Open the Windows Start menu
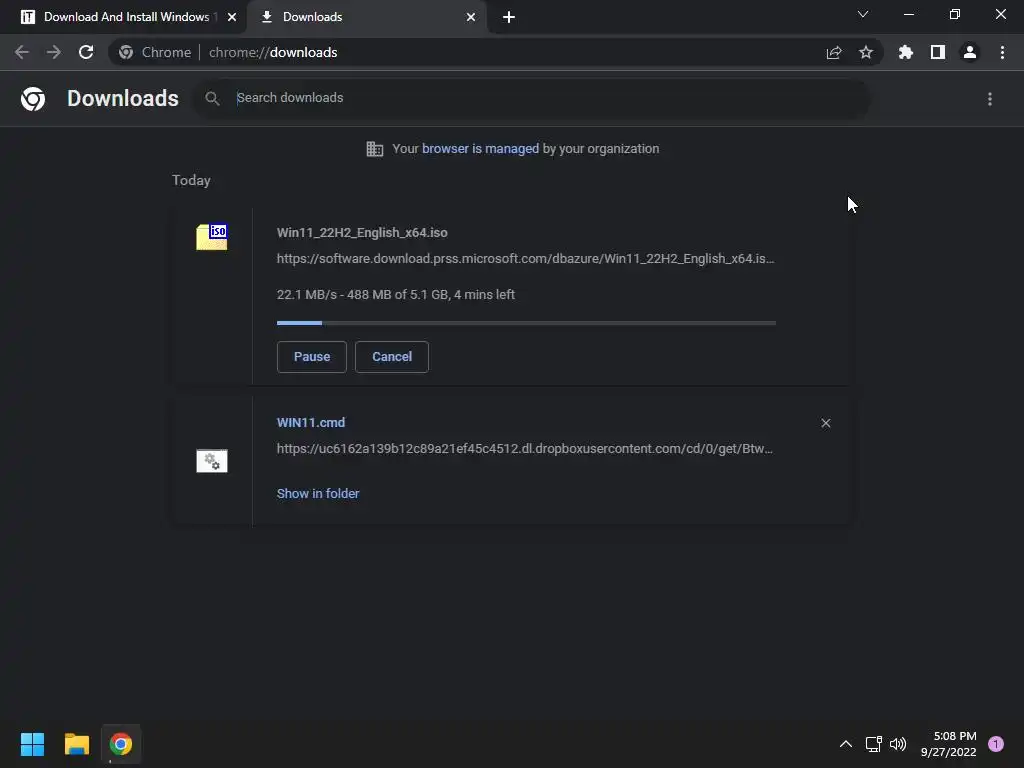1024x768 pixels. [x=33, y=744]
